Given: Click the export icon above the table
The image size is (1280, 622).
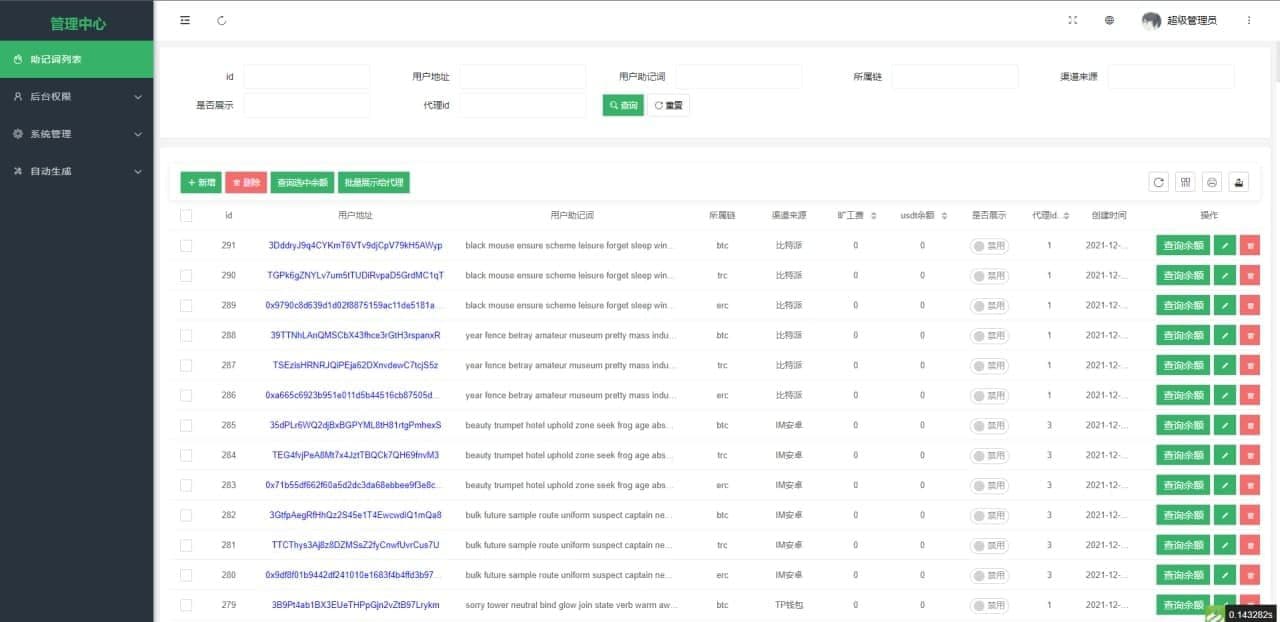Looking at the screenshot, I should [x=1238, y=182].
